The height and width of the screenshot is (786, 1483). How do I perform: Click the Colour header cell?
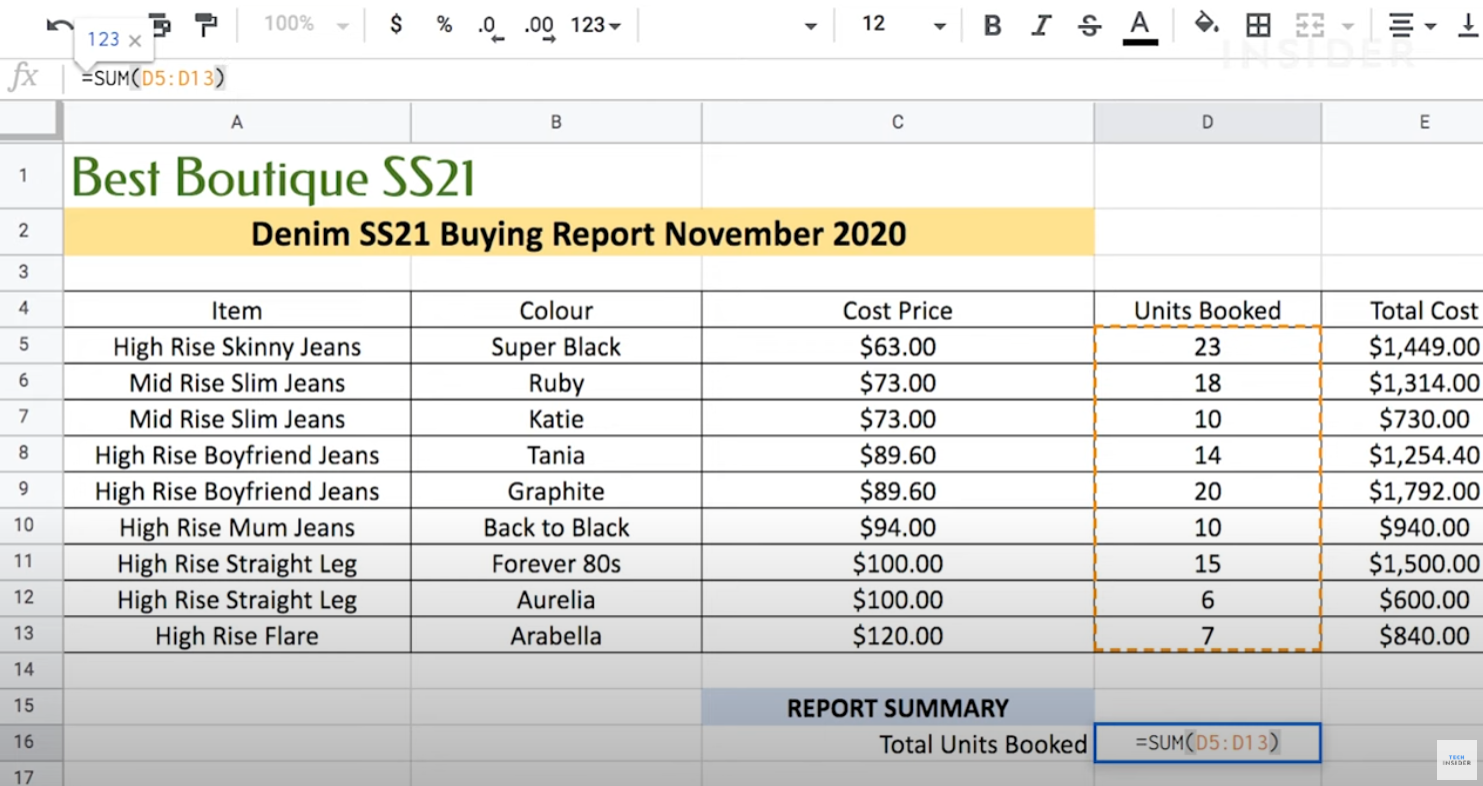tap(556, 310)
